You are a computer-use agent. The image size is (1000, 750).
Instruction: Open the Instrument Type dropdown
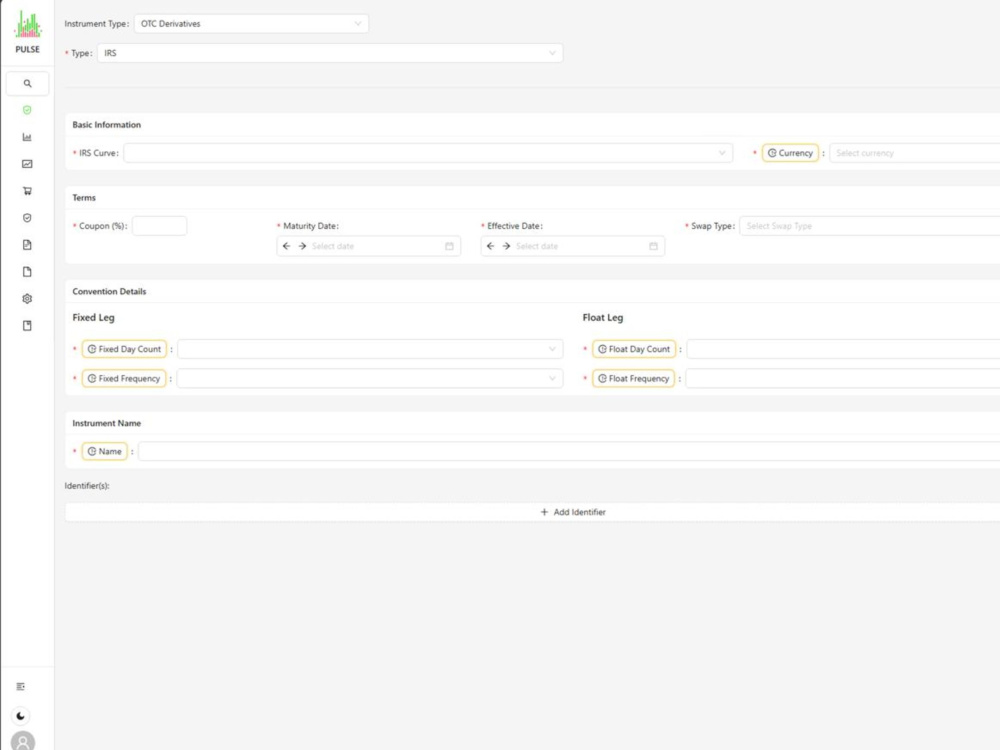click(x=251, y=24)
